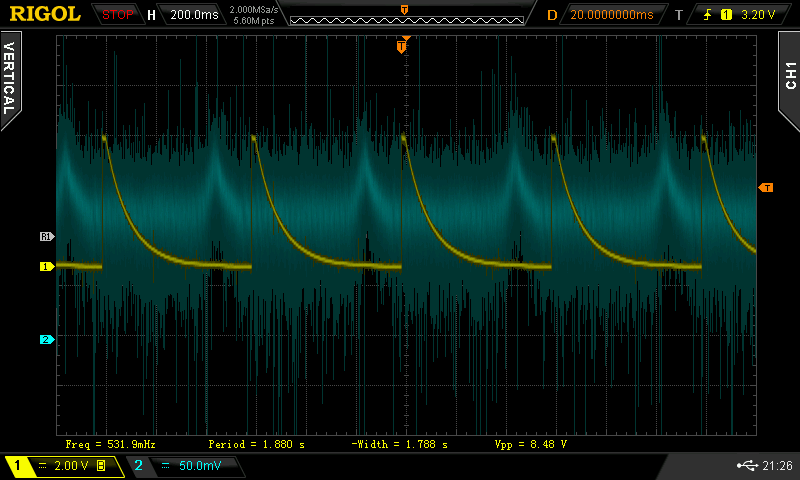
Task: Select the cyan channel 2 label
Action: pyautogui.click(x=138, y=465)
